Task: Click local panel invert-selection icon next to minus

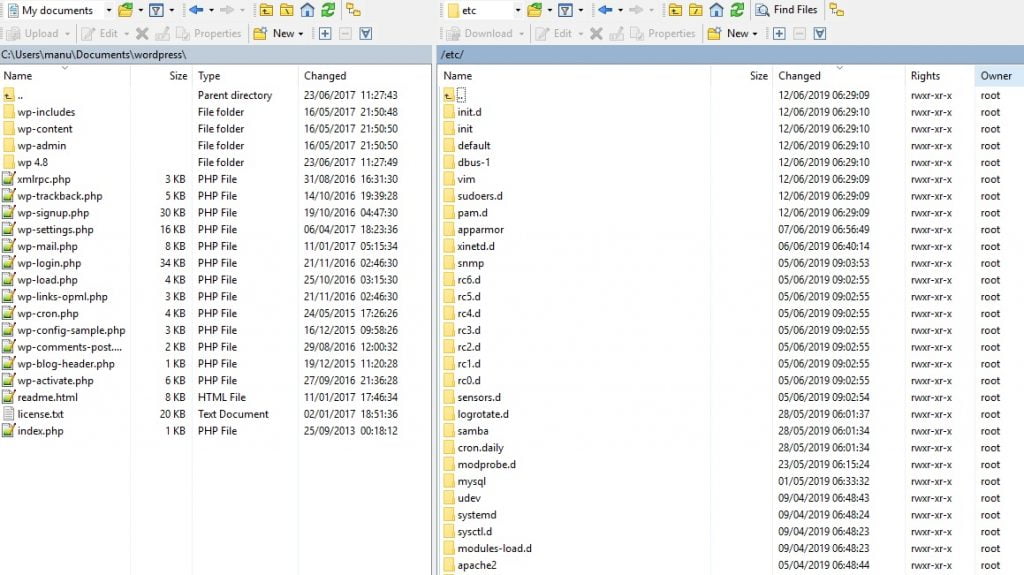Action: pos(366,33)
